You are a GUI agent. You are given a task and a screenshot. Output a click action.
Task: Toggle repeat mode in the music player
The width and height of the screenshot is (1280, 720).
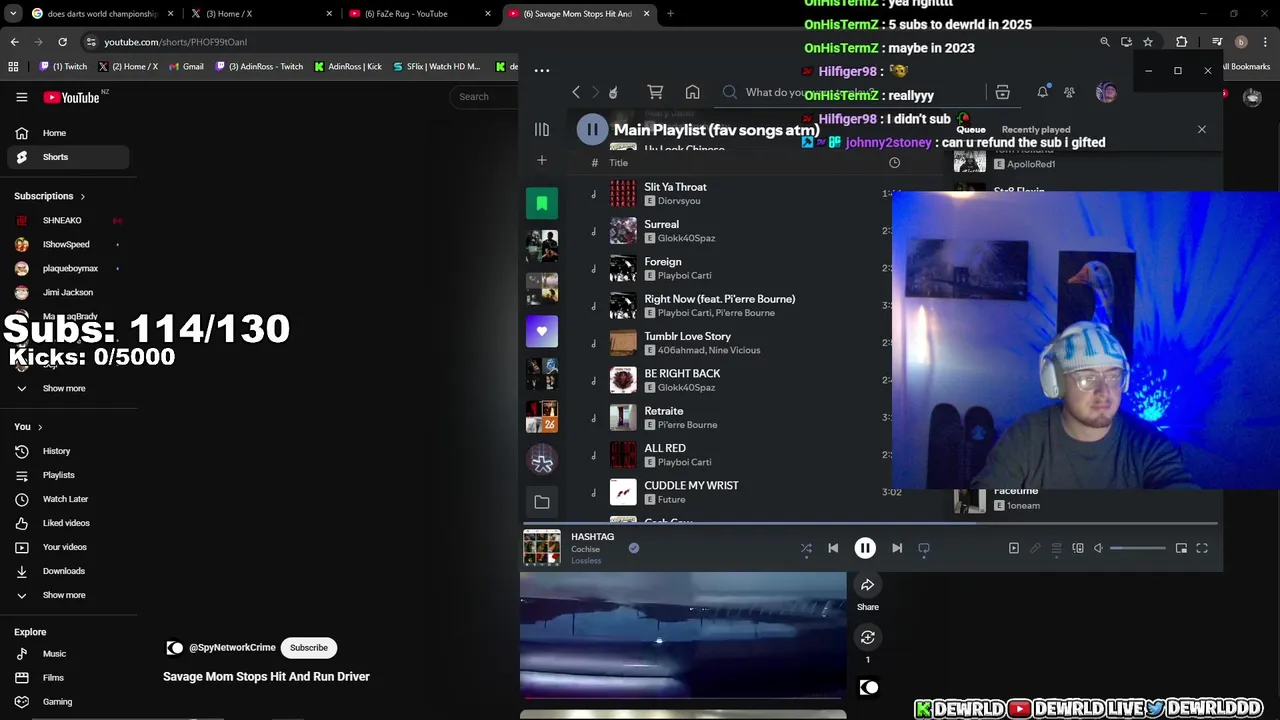[x=924, y=548]
